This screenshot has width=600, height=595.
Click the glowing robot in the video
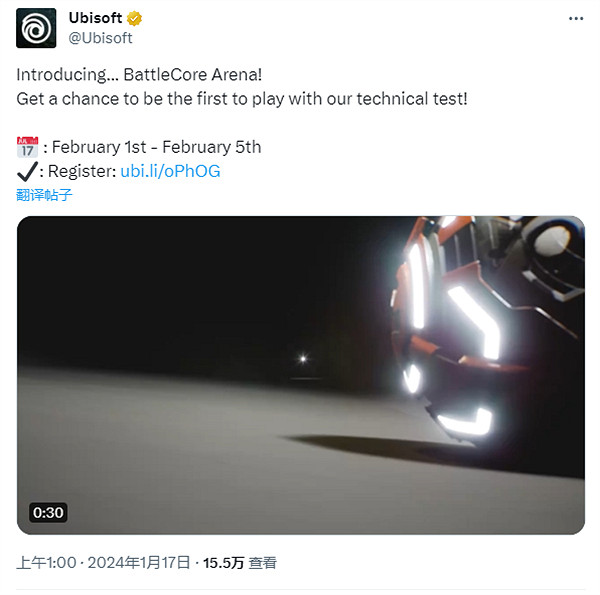click(480, 320)
